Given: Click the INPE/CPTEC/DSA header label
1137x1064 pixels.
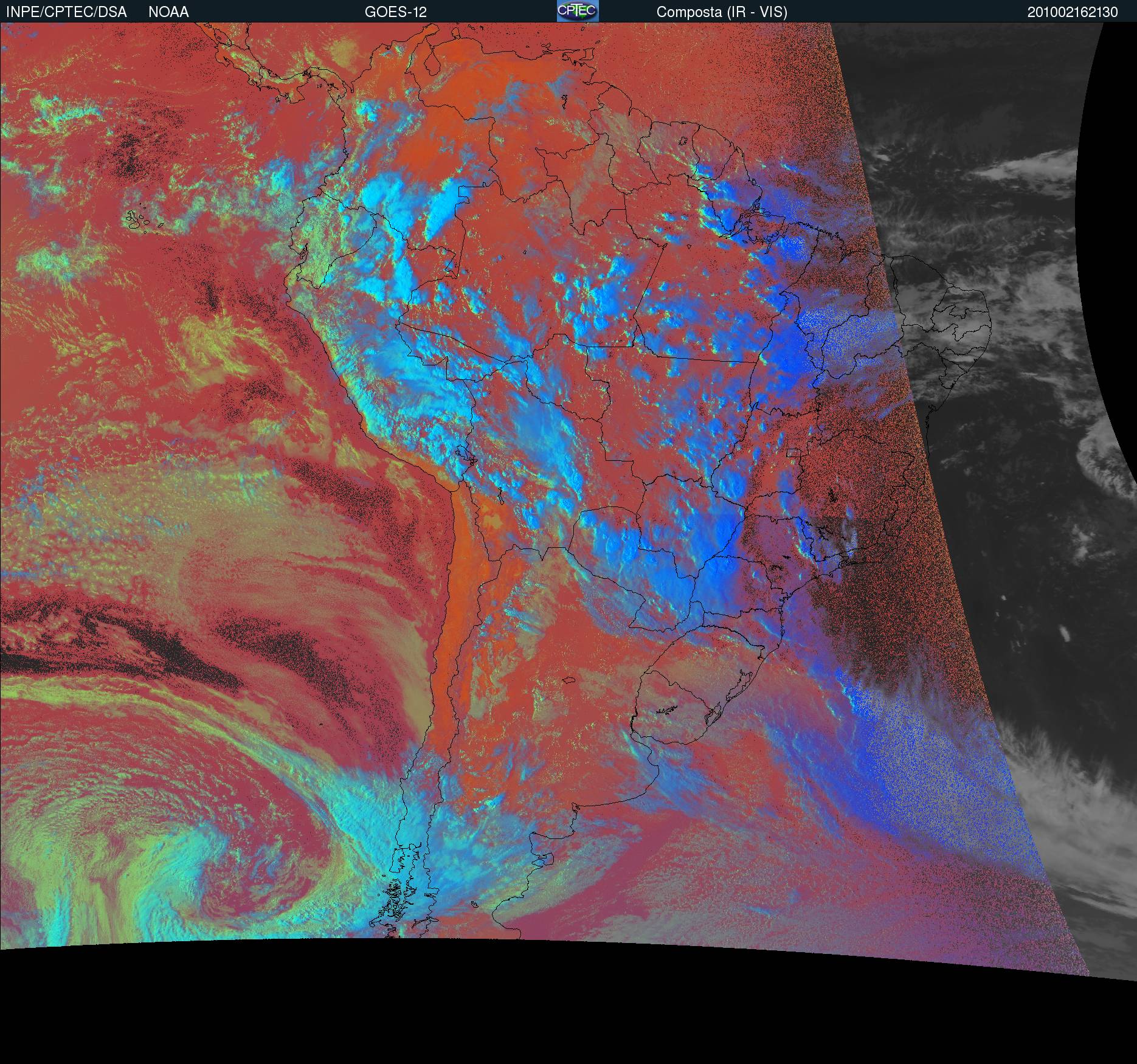Looking at the screenshot, I should (66, 12).
